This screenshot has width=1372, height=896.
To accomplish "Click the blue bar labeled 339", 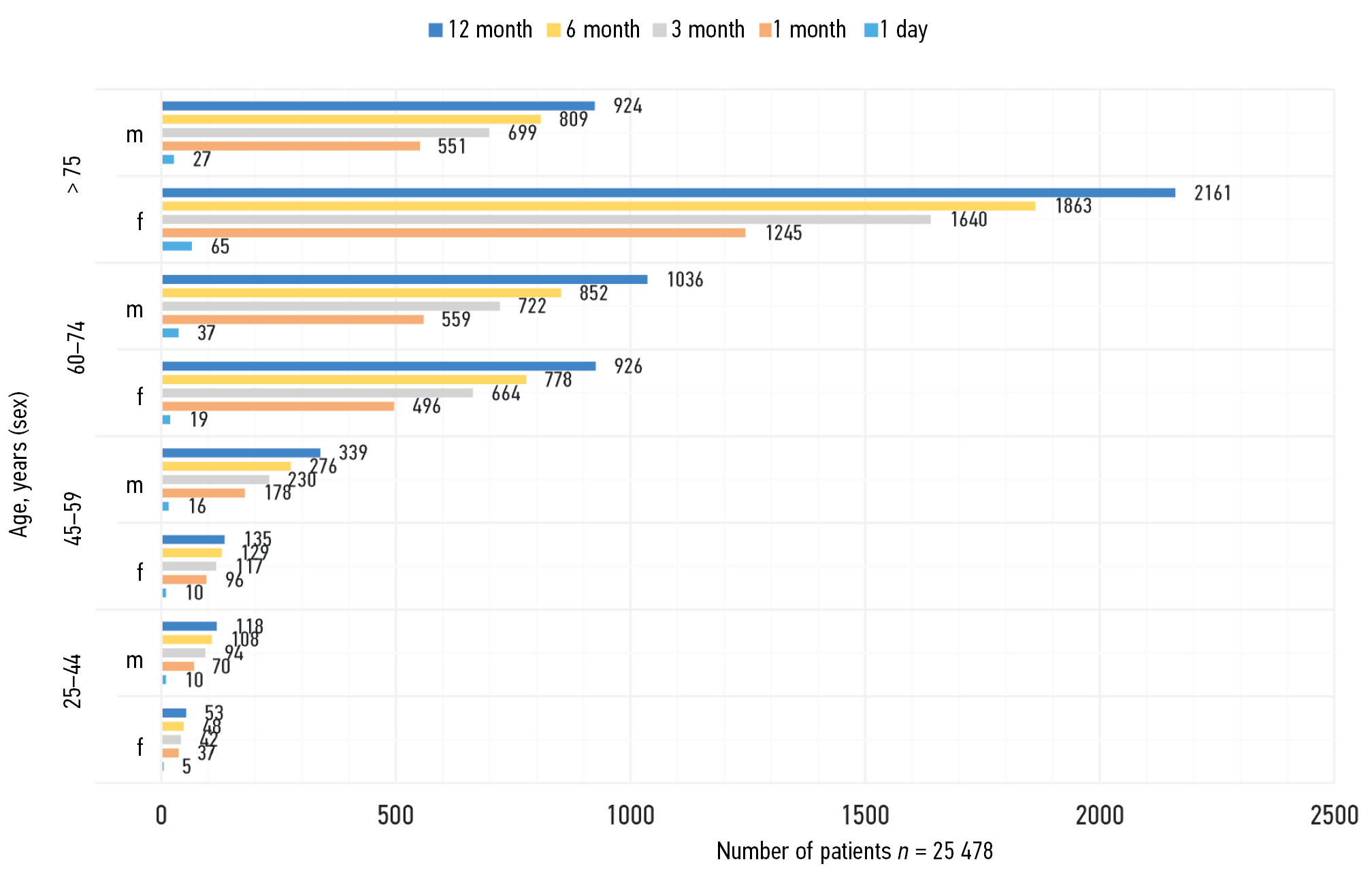I will click(x=241, y=453).
